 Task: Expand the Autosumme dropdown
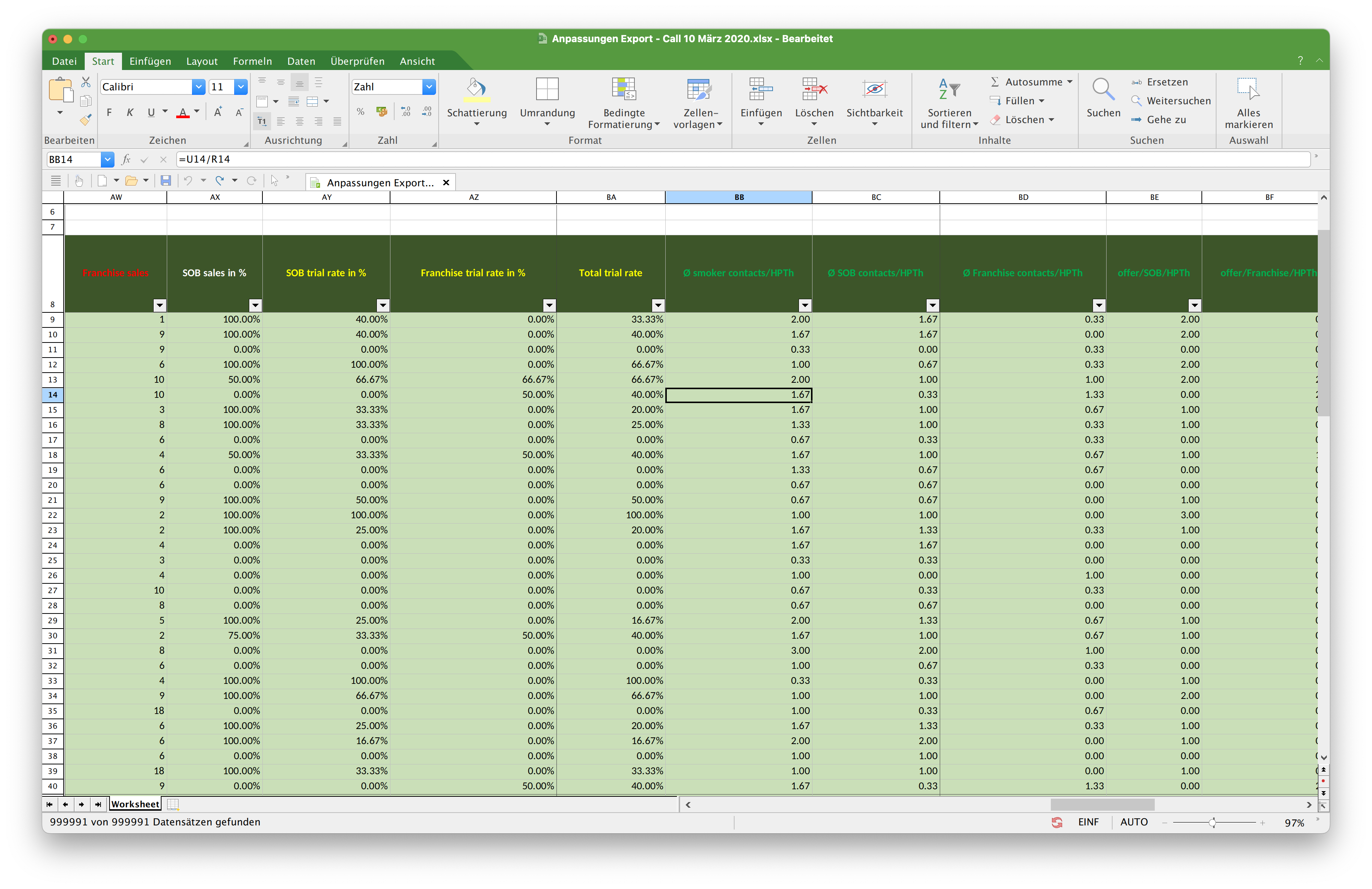point(1070,82)
